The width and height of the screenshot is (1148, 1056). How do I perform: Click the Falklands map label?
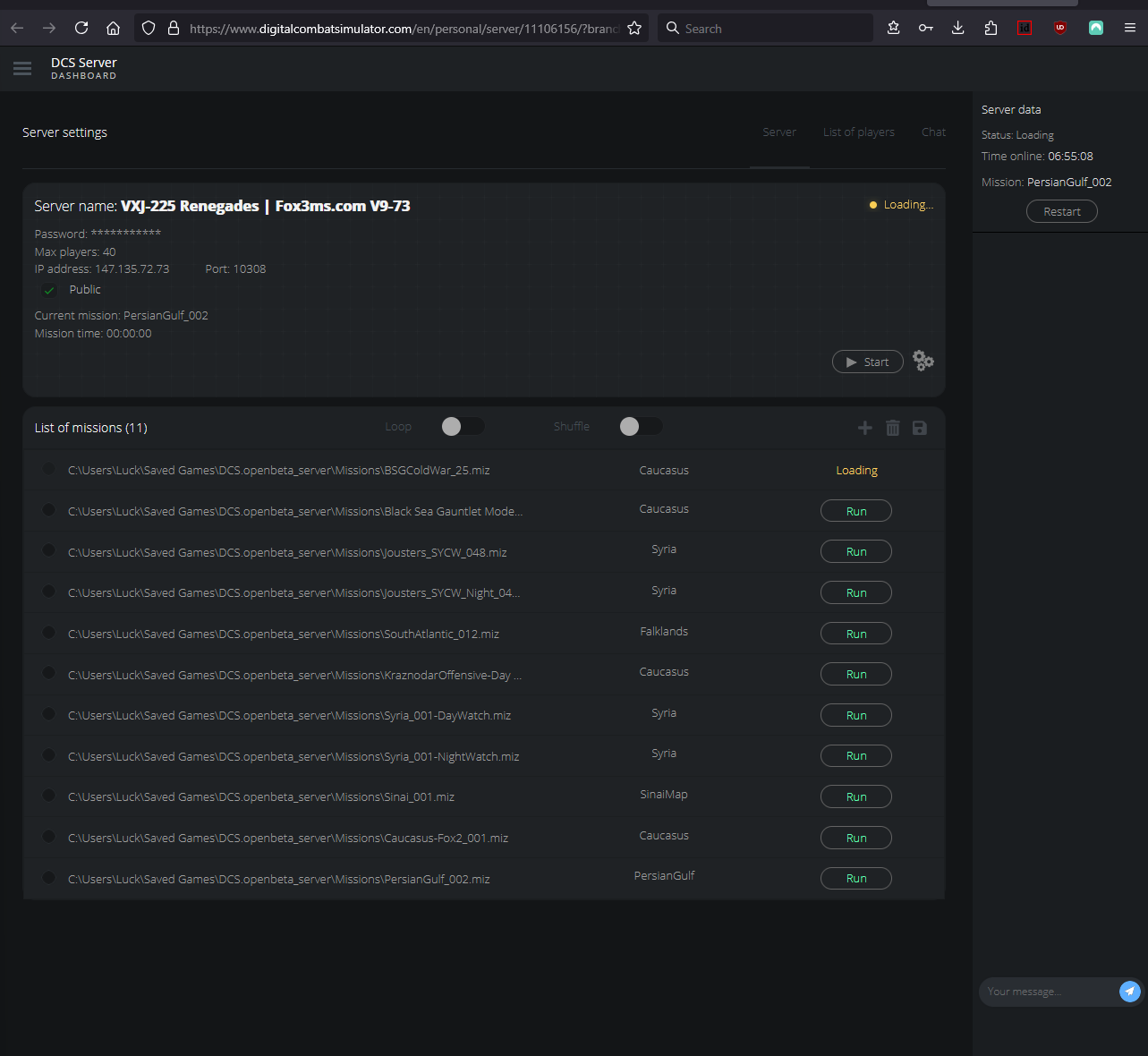(664, 631)
